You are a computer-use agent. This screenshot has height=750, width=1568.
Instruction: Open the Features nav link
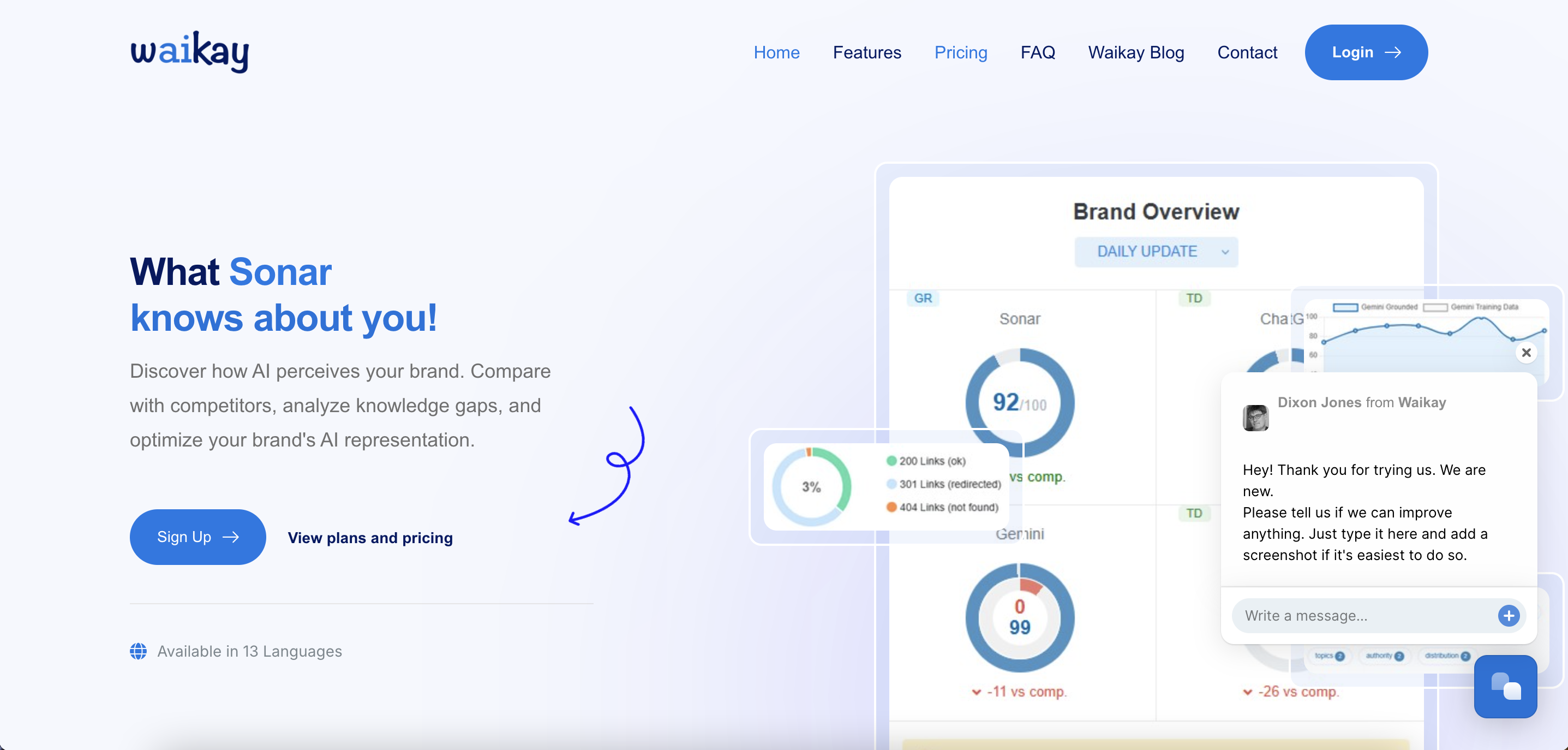(867, 52)
